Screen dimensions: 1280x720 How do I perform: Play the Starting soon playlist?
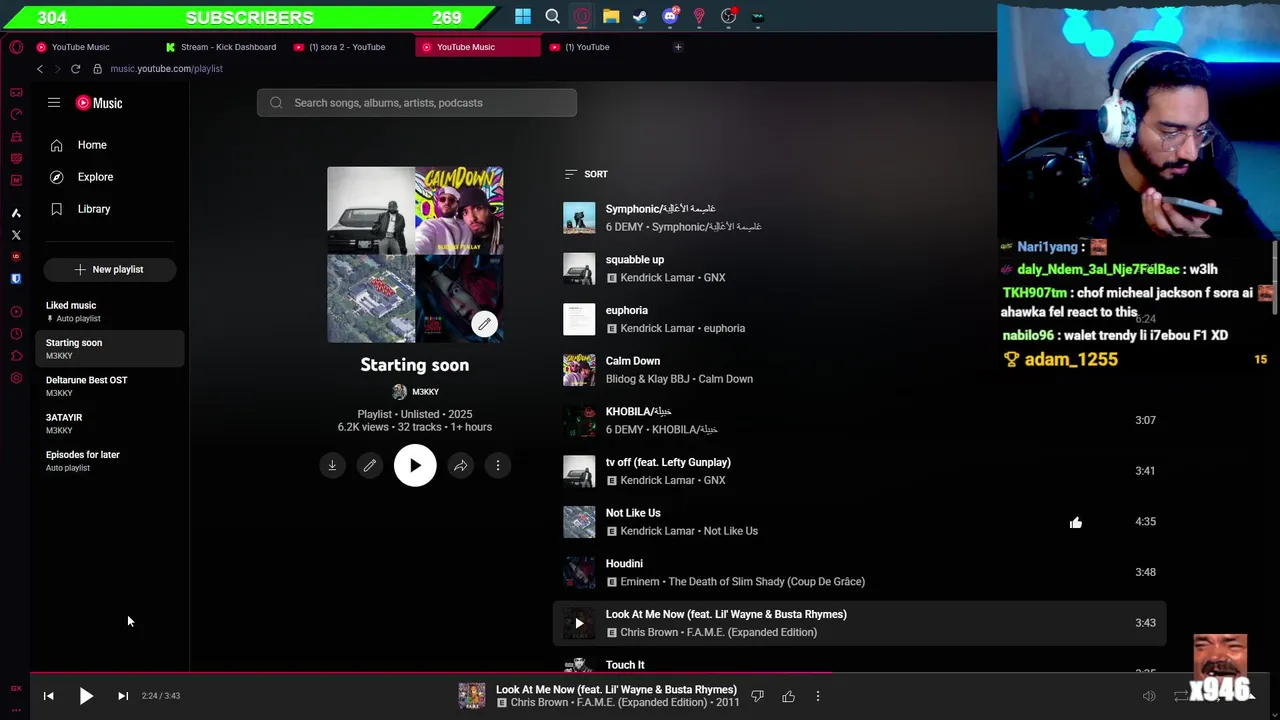415,465
